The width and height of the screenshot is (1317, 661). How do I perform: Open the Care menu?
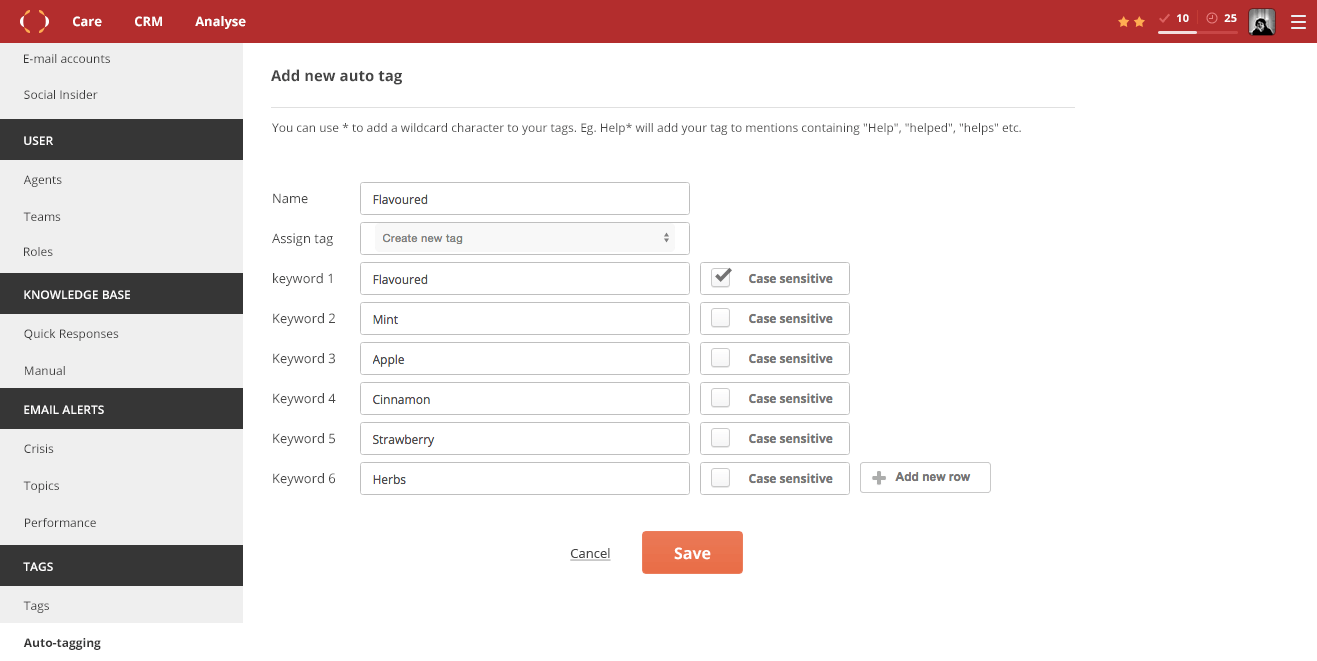point(87,21)
